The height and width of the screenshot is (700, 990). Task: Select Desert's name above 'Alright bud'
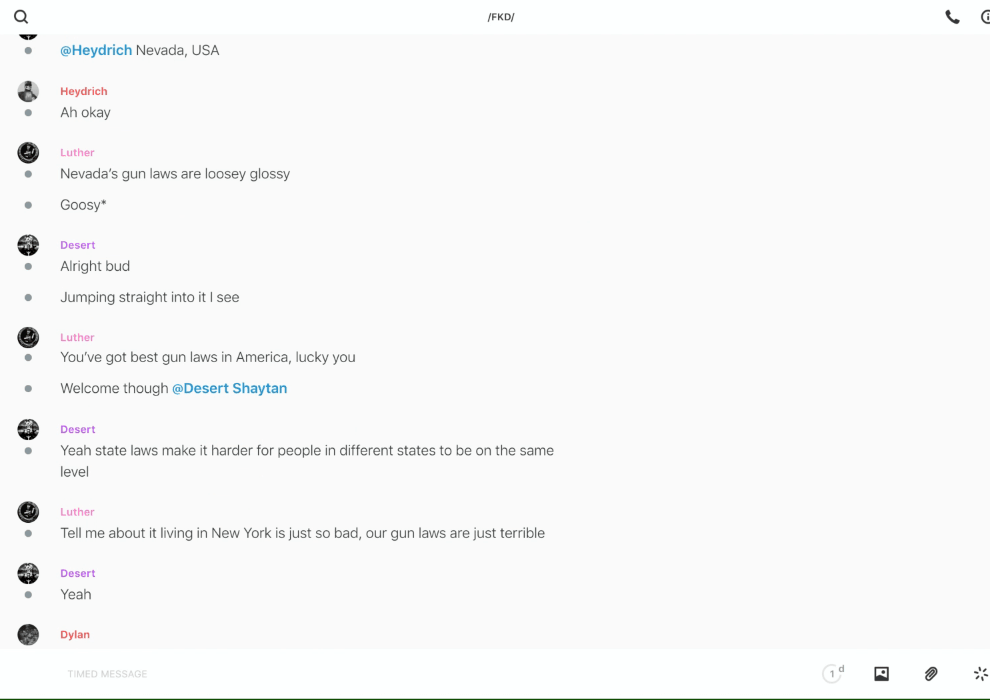coord(78,245)
